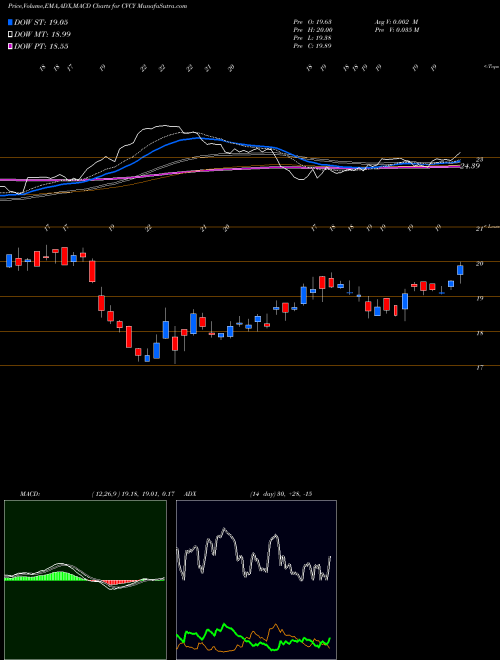
Task: Click the 'Avg V: 0.002 M' value
Action: (x=397, y=22)
